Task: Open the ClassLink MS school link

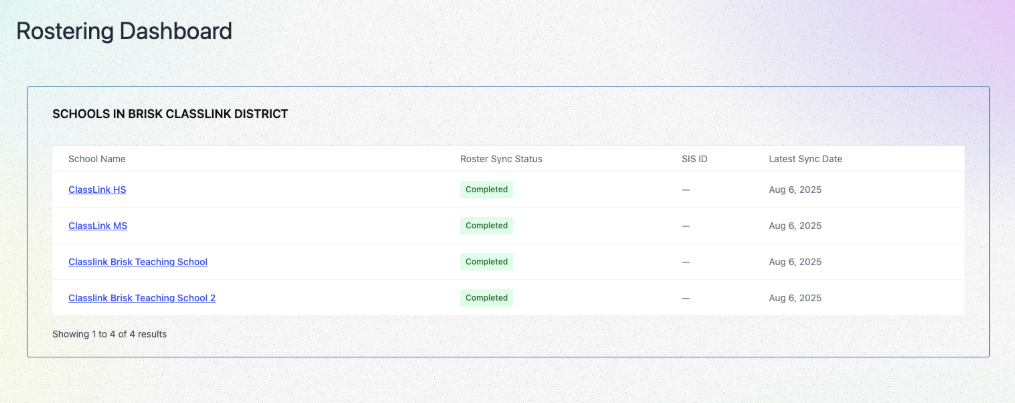Action: [x=97, y=225]
